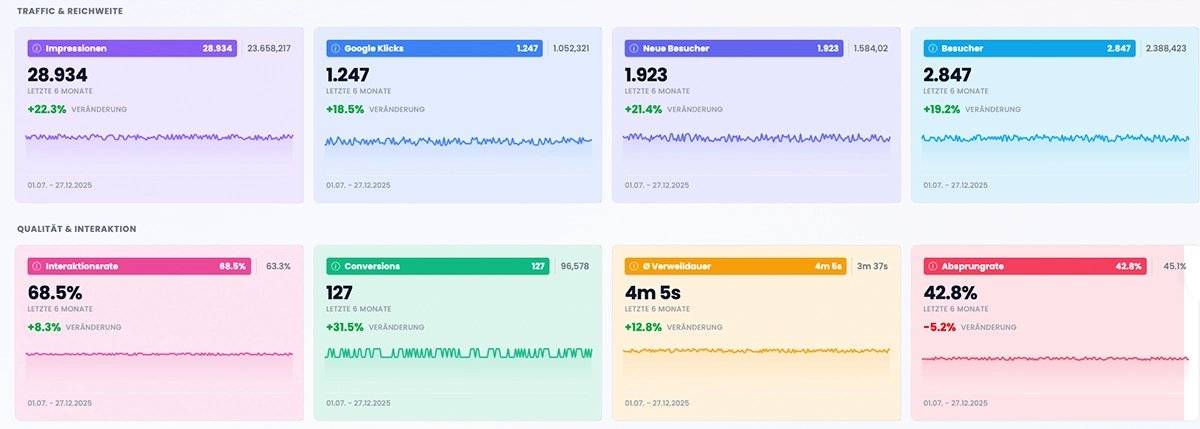This screenshot has height=429, width=1200.
Task: Click the info icon on Neue Besucher card
Action: [x=633, y=48]
